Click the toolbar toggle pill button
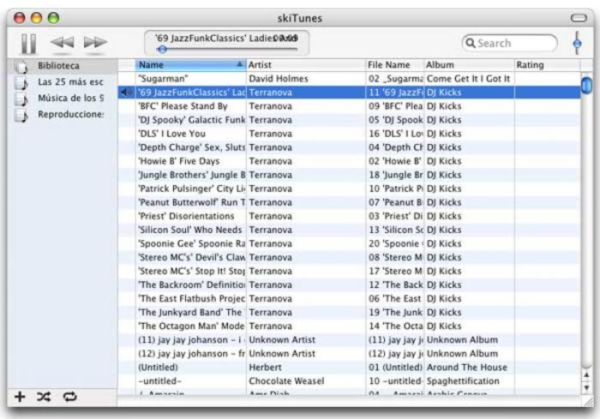The image size is (600, 419). click(x=579, y=18)
